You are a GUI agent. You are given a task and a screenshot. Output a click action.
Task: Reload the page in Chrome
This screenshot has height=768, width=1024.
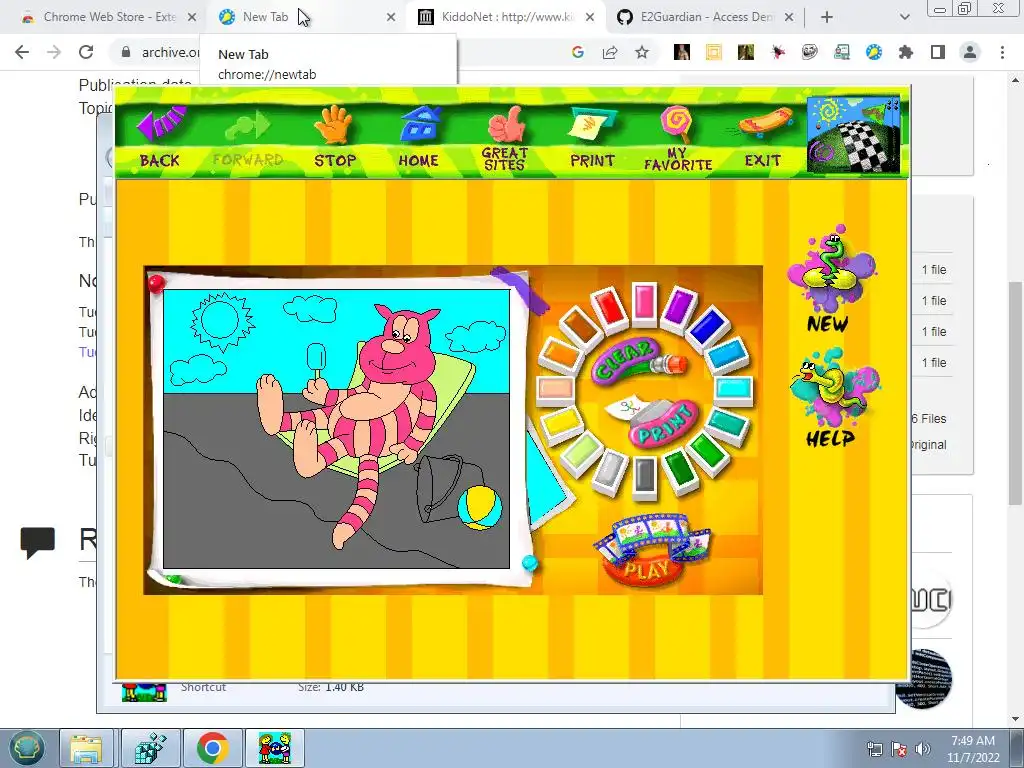point(86,52)
